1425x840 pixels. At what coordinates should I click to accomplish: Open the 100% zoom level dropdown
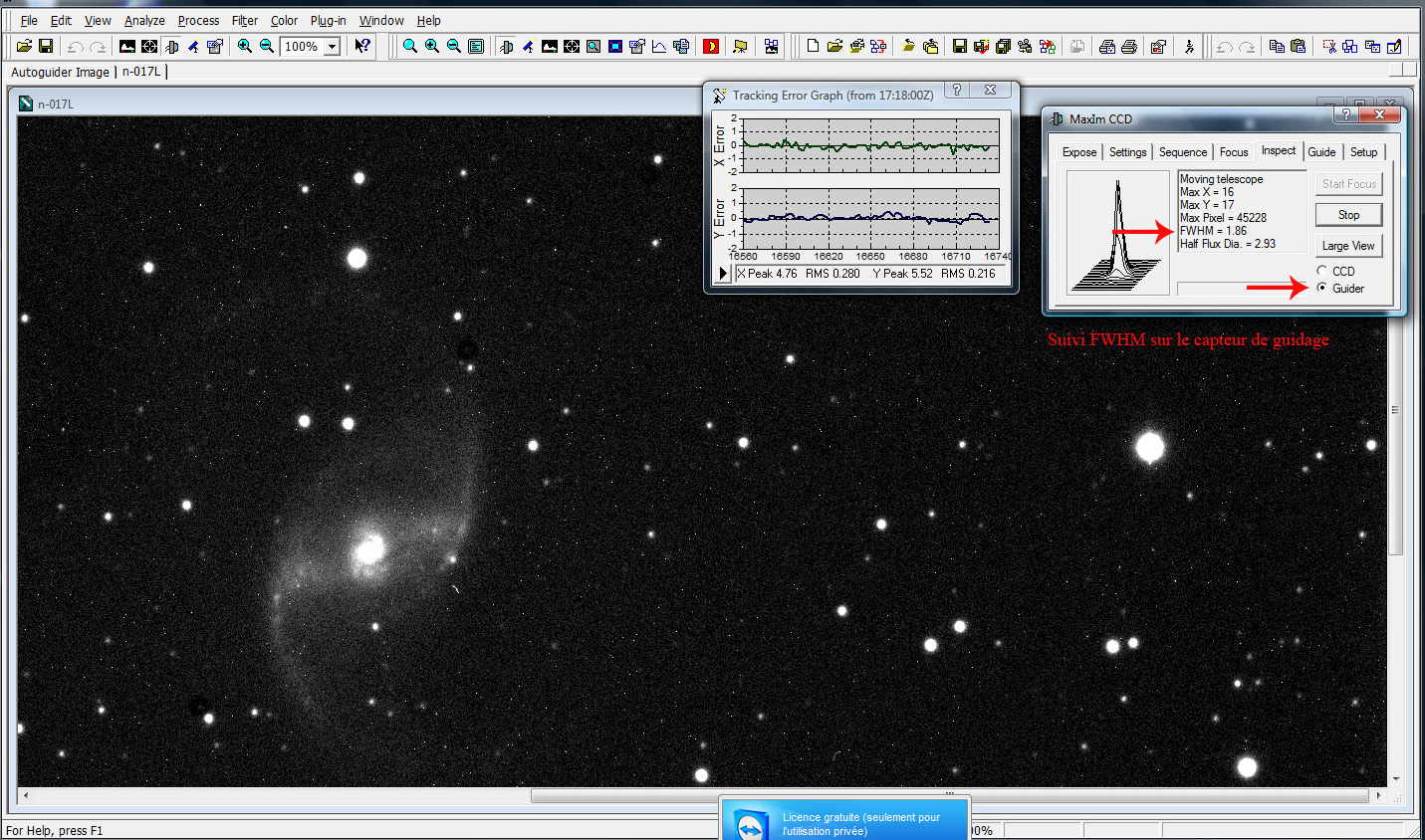pyautogui.click(x=332, y=47)
